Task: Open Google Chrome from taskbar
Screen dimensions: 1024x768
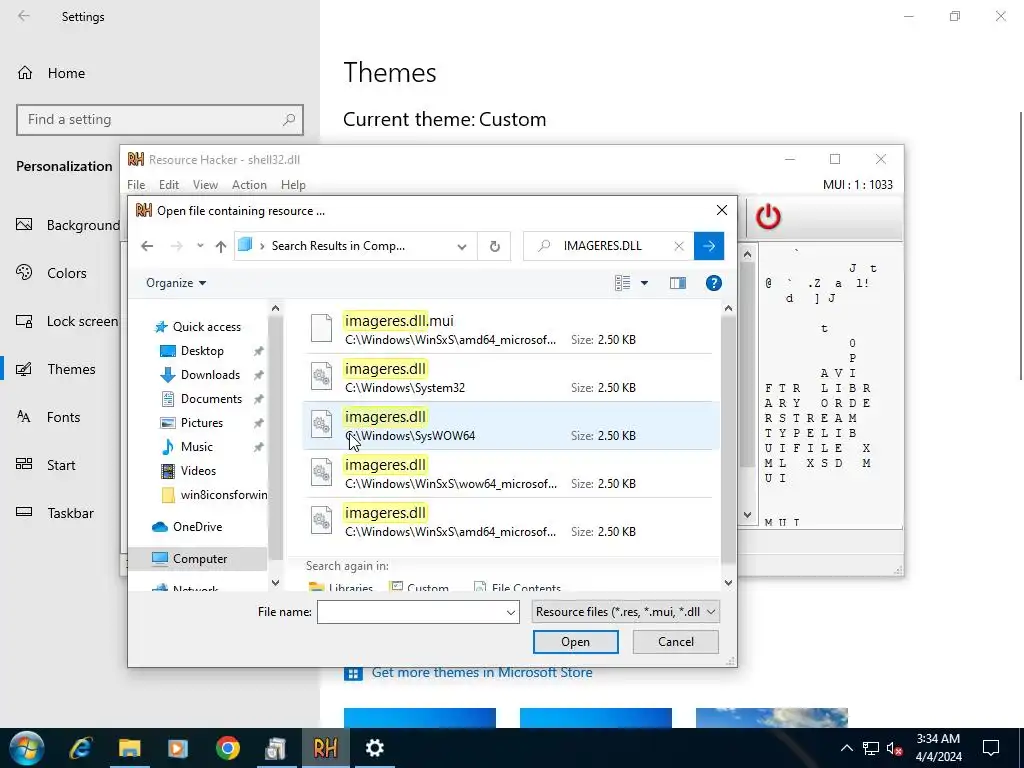Action: pyautogui.click(x=227, y=748)
